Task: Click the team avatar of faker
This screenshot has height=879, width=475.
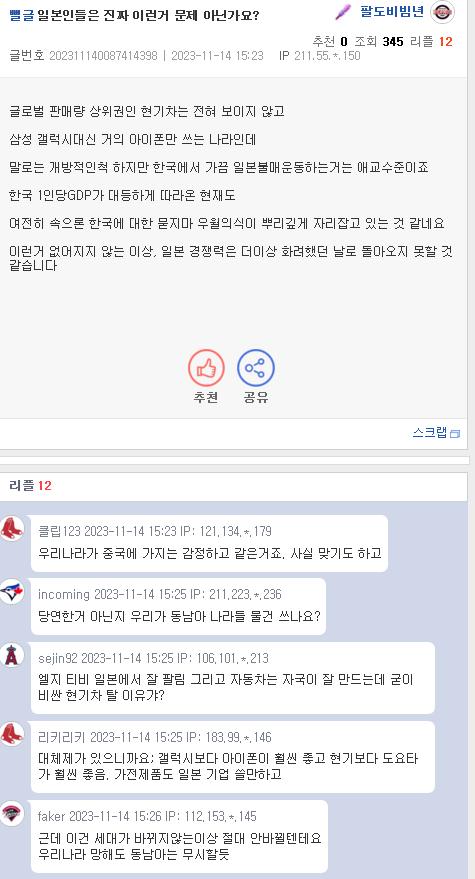Action: coord(12,813)
